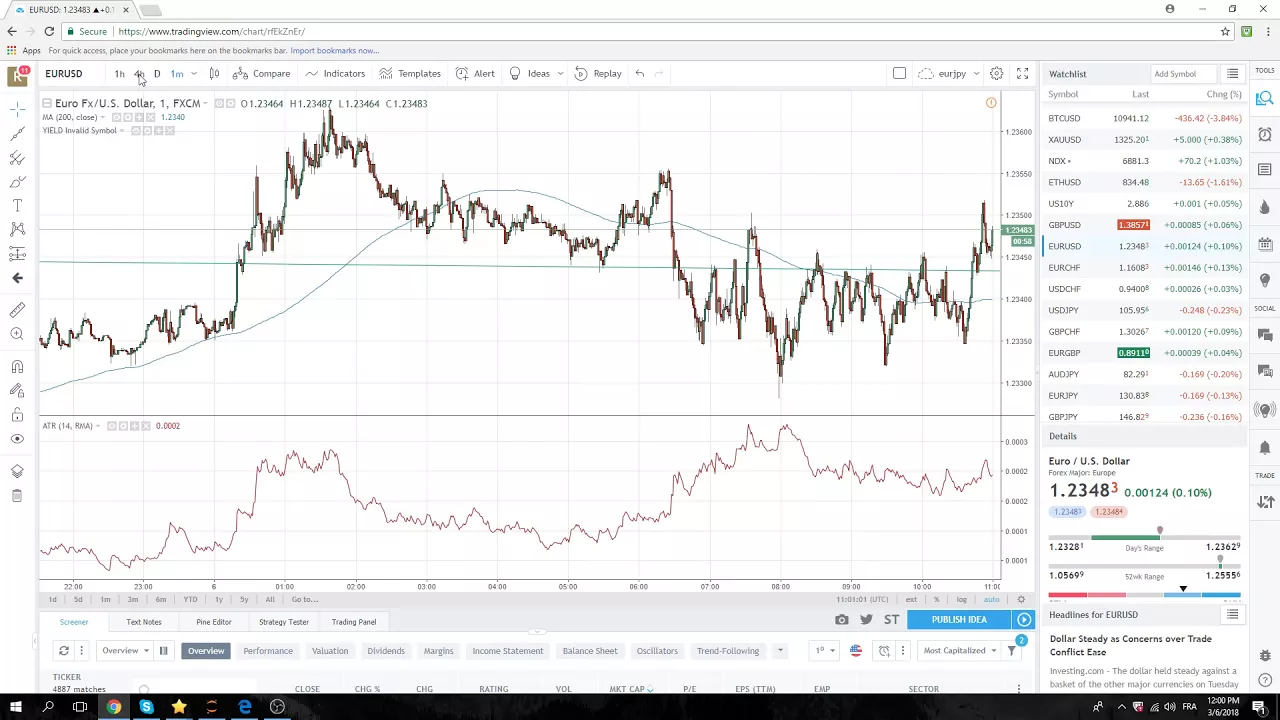Hide the MA 200 indicator via eye icon
The image size is (1280, 720).
tap(116, 117)
